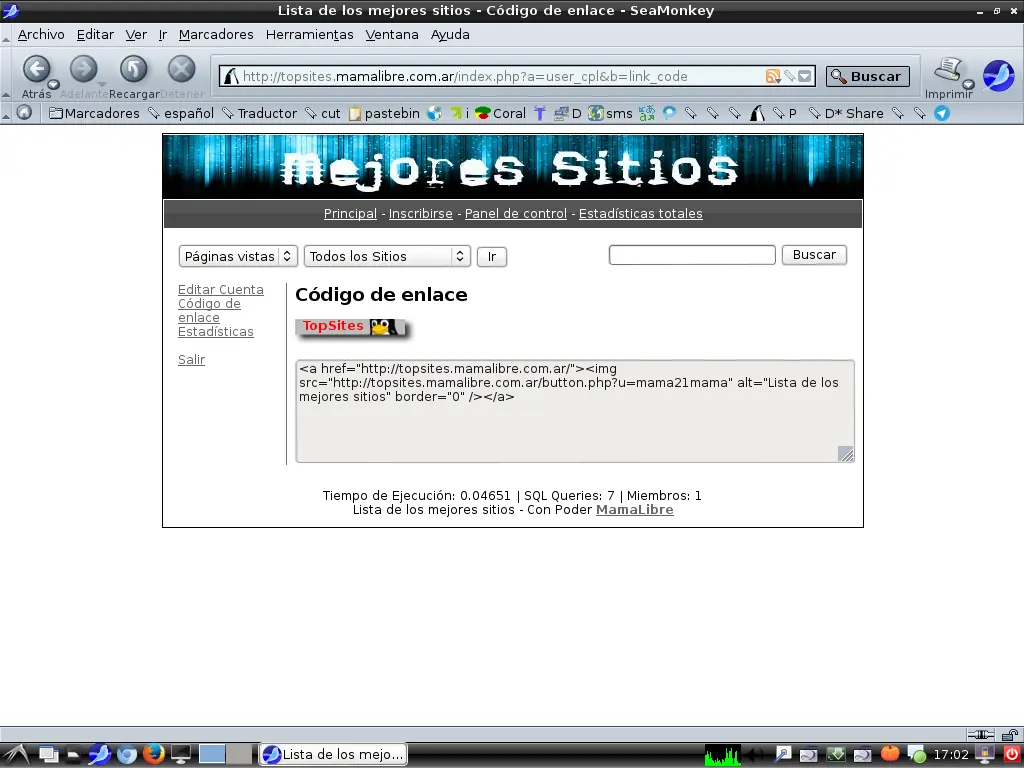This screenshot has width=1024, height=768.
Task: Click inside the site search input field
Action: 691,254
